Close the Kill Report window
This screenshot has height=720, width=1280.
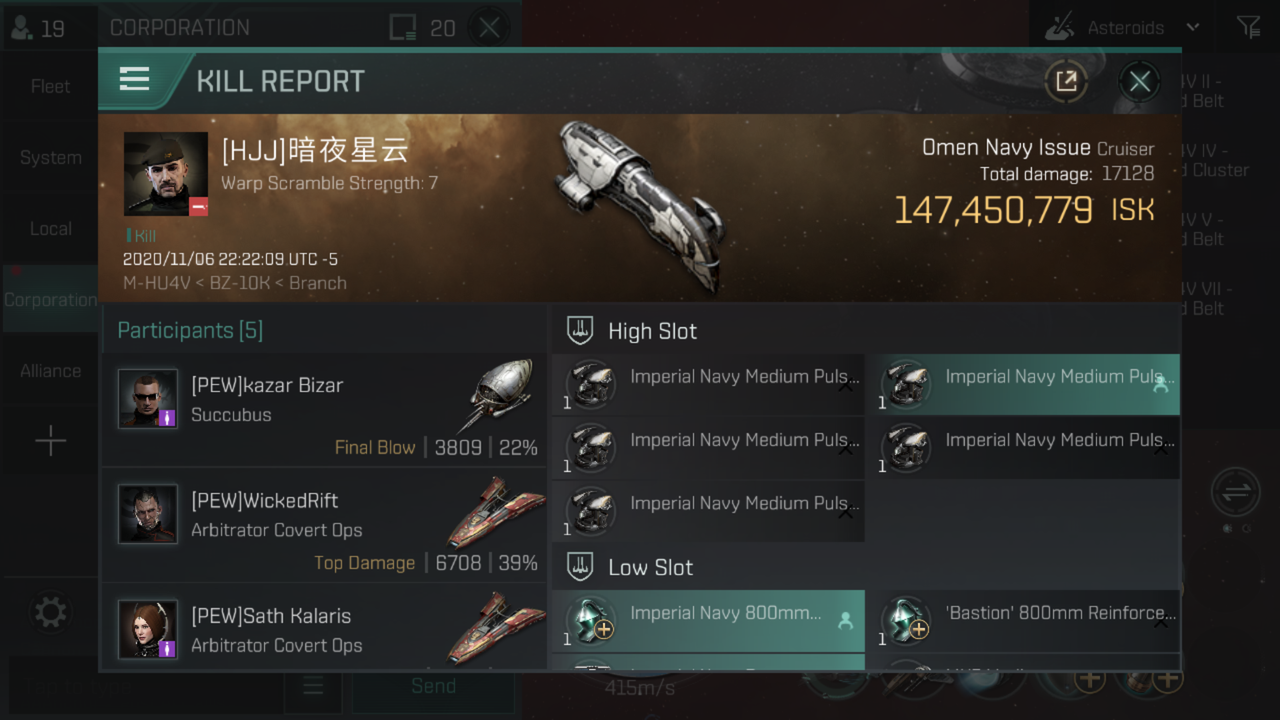coord(1139,81)
